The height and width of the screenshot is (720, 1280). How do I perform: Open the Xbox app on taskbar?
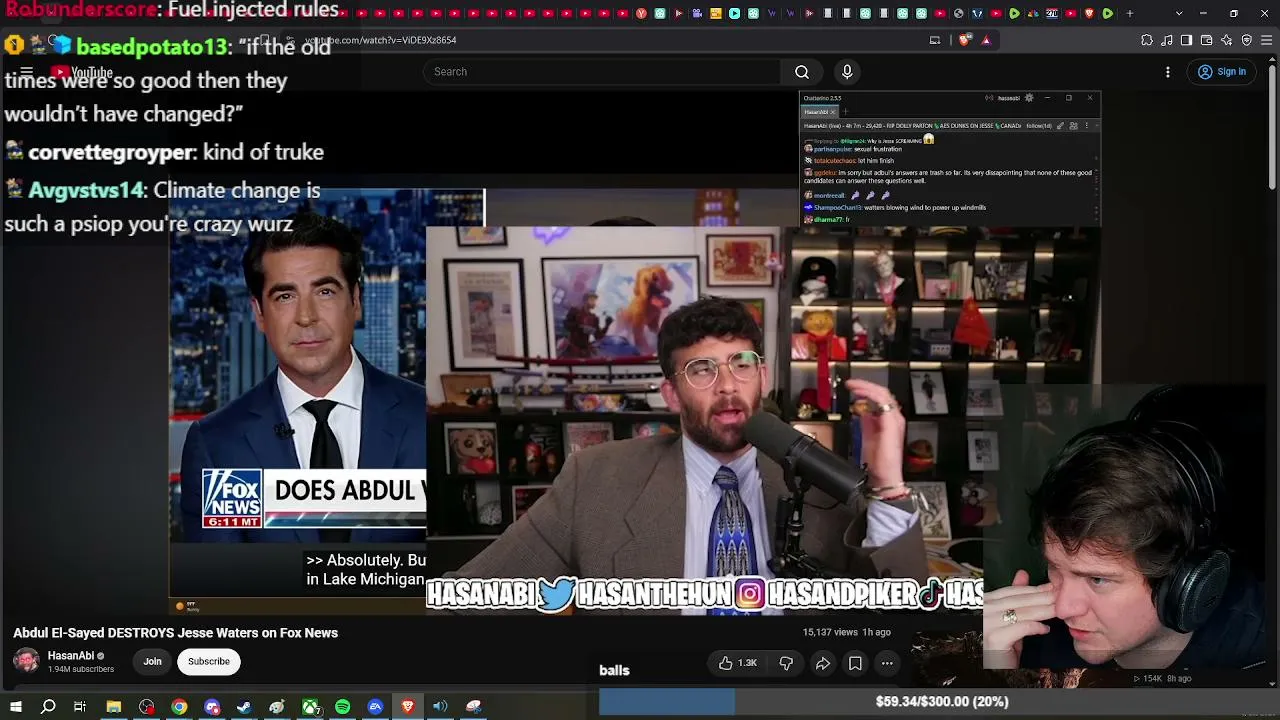pyautogui.click(x=311, y=707)
